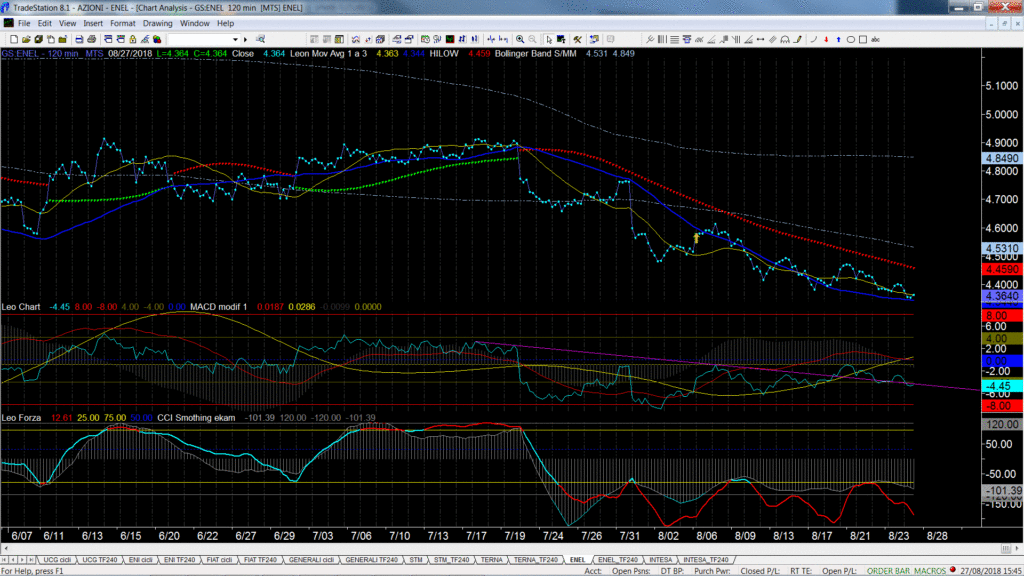
Task: Switch to the TERNA_TF240 tab
Action: tap(536, 560)
